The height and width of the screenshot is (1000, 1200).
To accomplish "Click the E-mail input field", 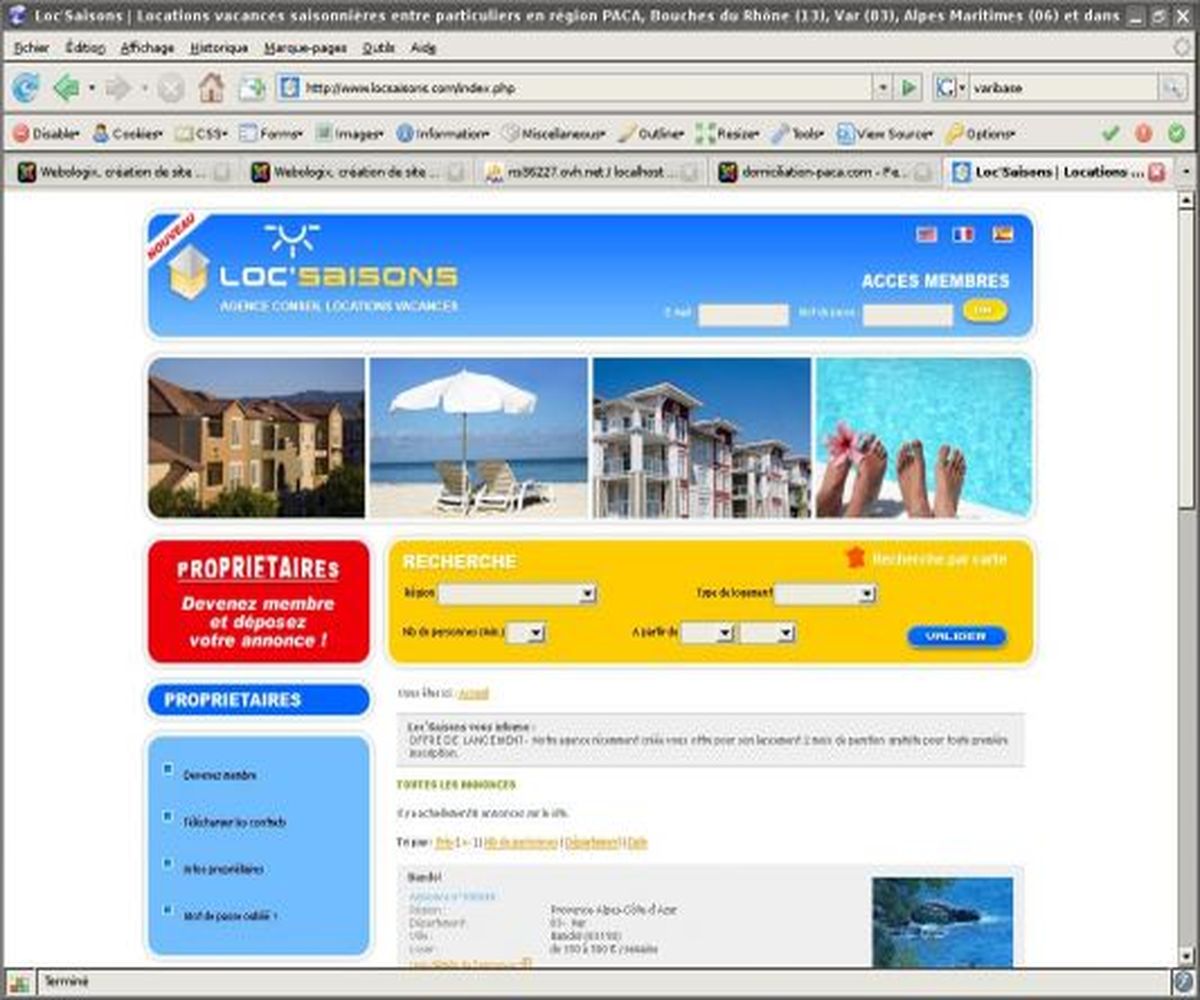I will (x=743, y=316).
